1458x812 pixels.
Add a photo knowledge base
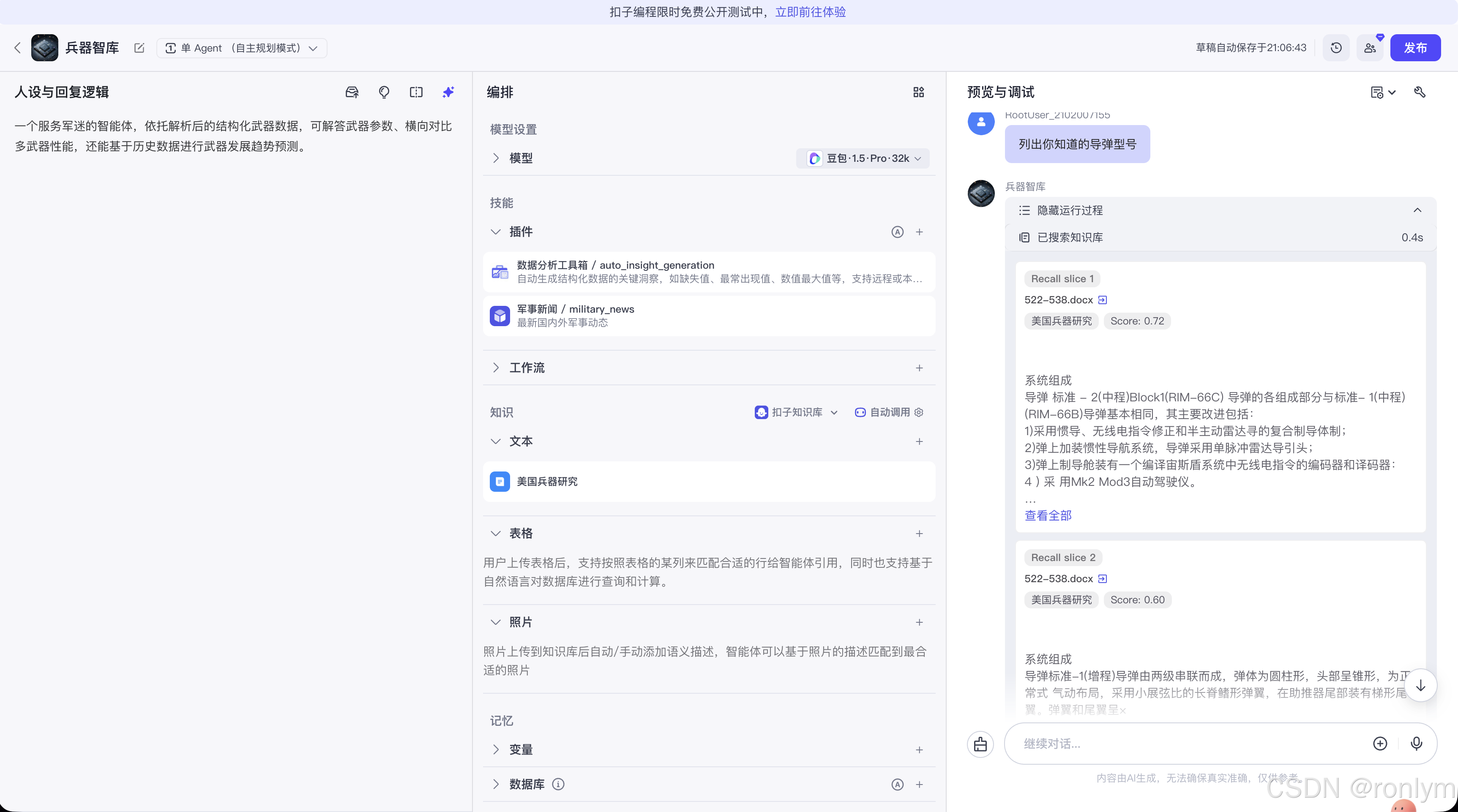920,622
